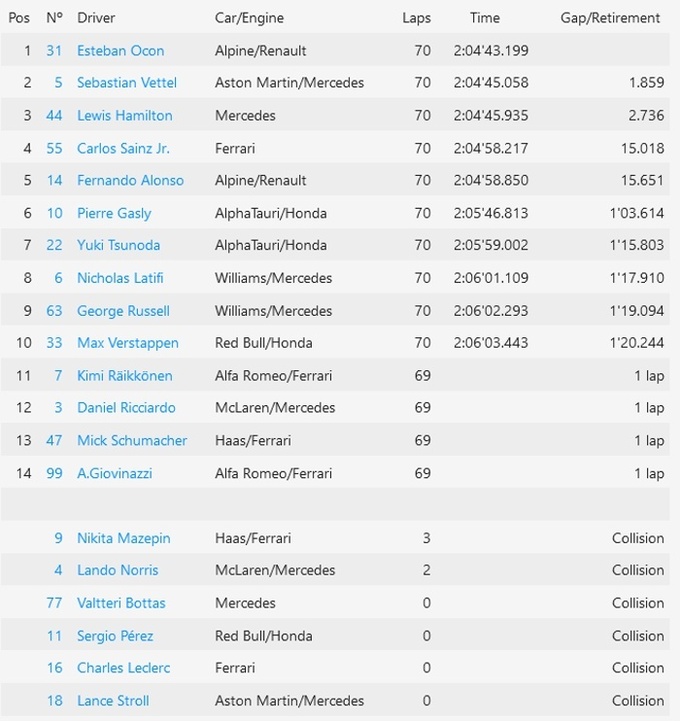Image resolution: width=680 pixels, height=721 pixels.
Task: Click Daniel Ricciardo link
Action: 126,408
